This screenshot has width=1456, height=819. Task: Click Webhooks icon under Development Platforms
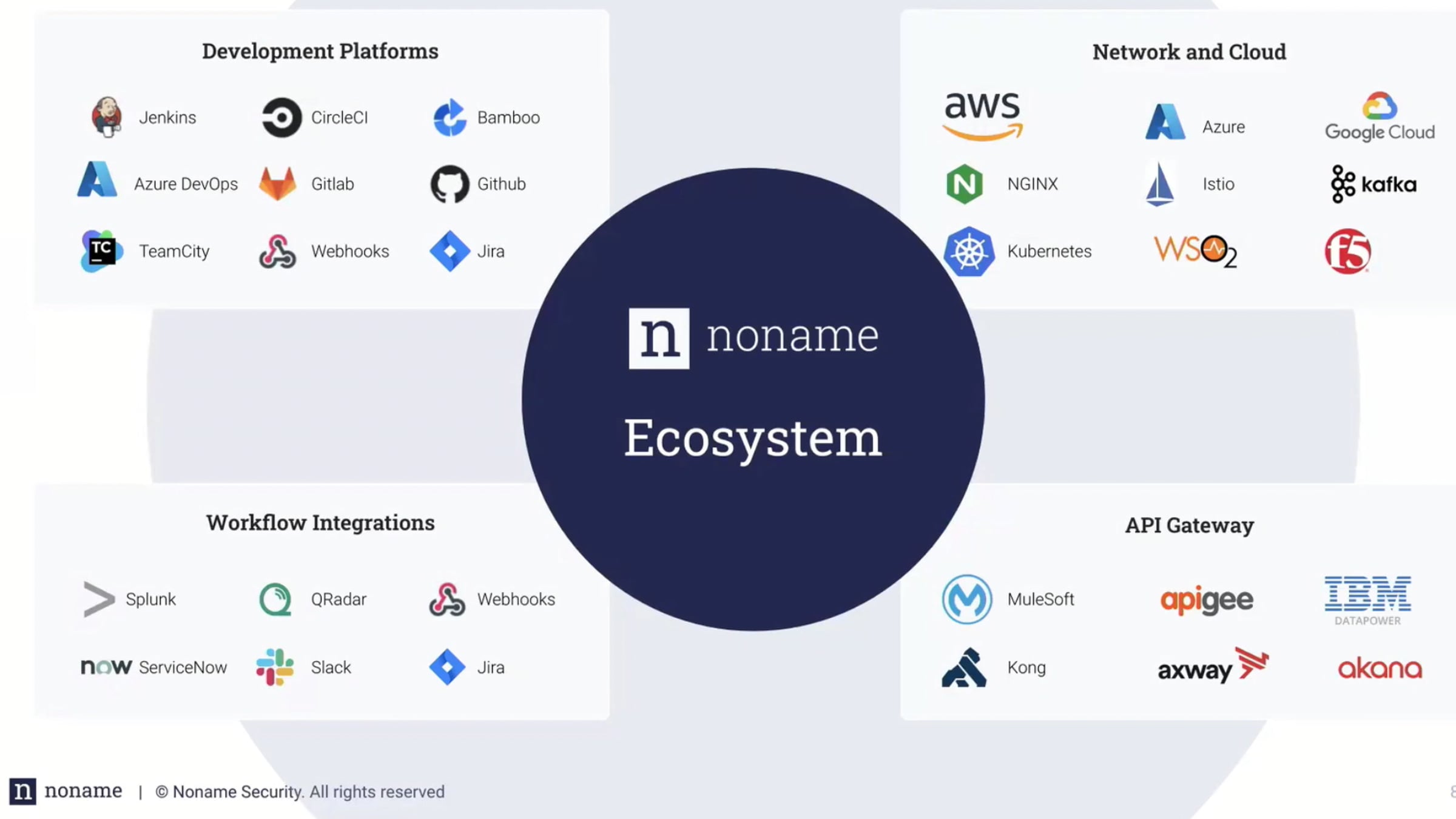point(277,251)
